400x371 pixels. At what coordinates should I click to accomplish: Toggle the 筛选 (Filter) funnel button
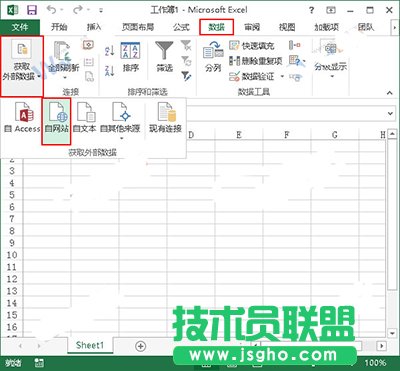coord(164,57)
